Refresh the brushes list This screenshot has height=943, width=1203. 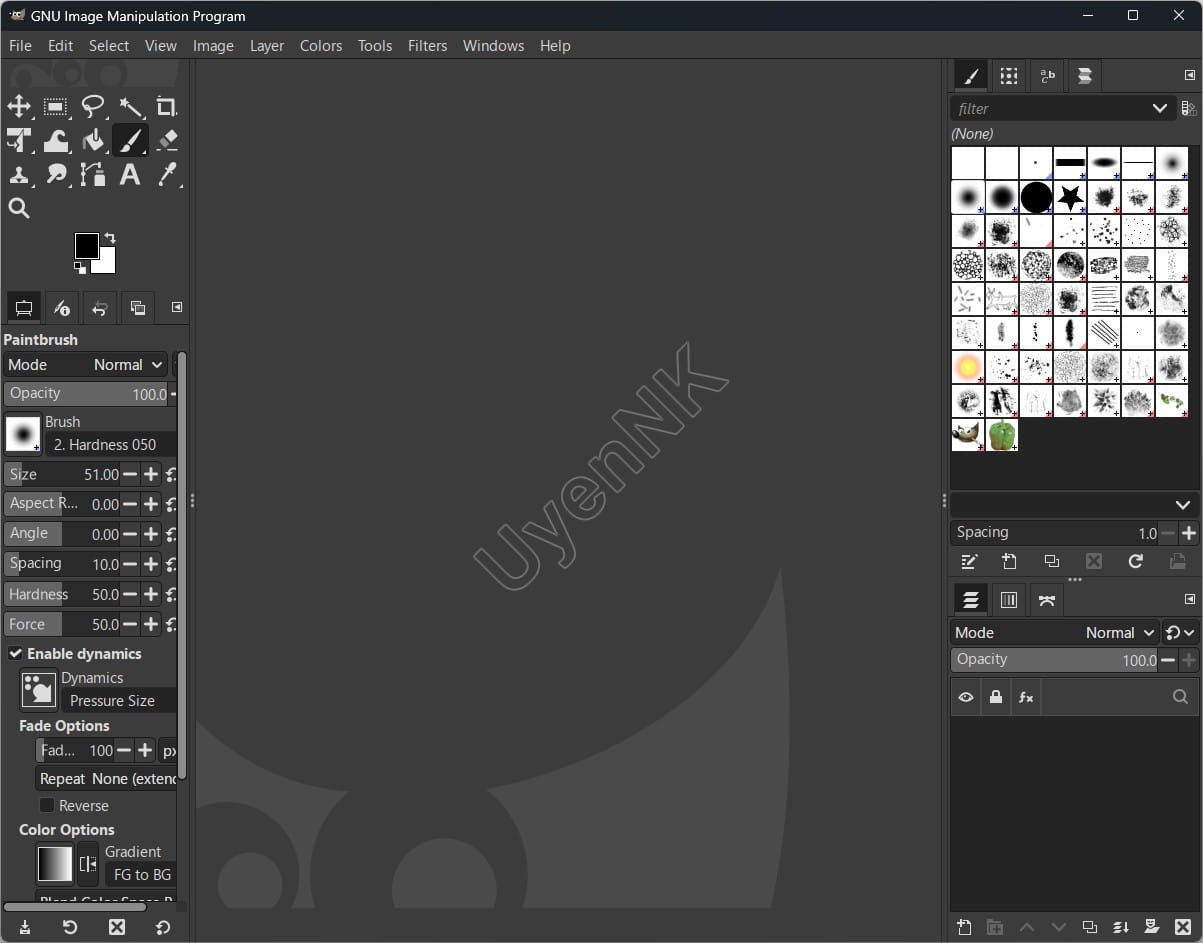tap(1135, 562)
